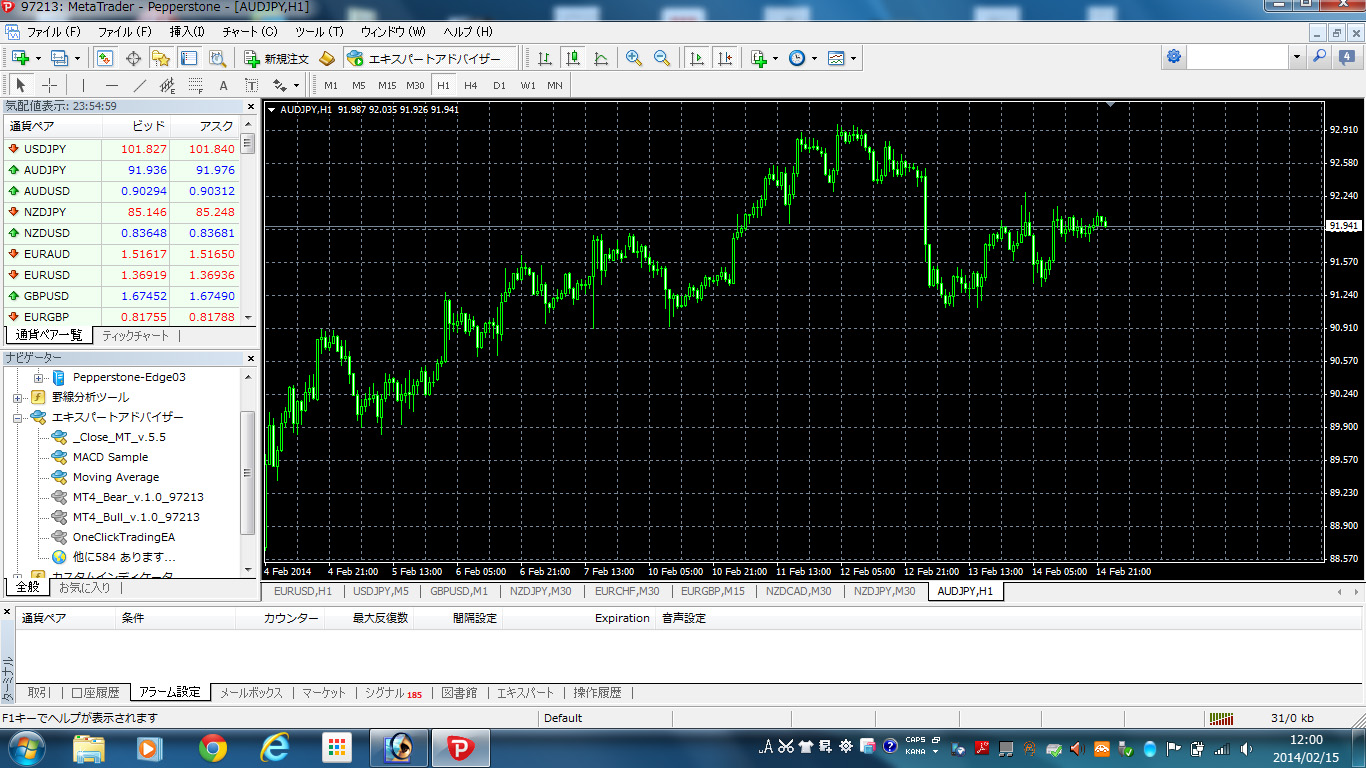Switch to MN timeframe

555,85
